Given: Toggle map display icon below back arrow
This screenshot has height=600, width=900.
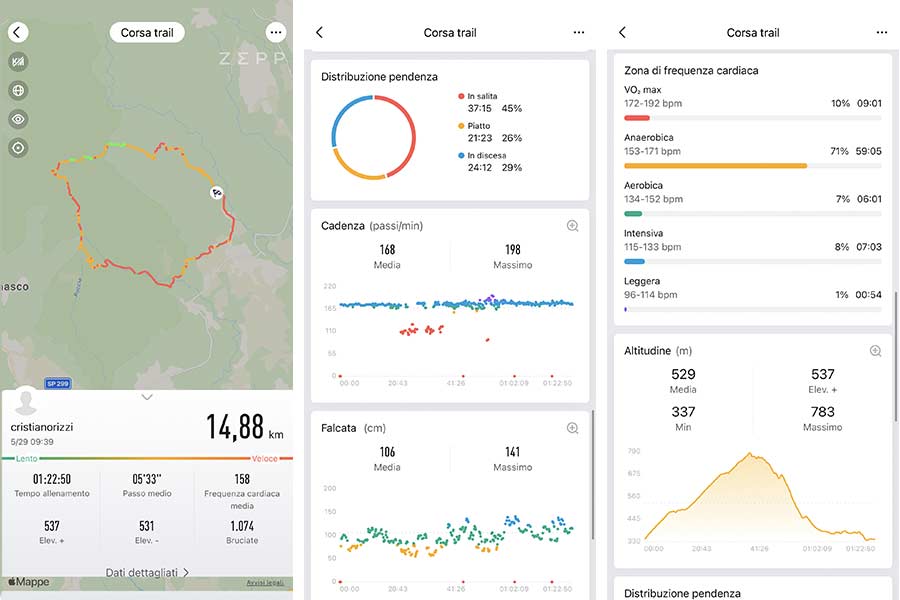Looking at the screenshot, I should tap(18, 62).
